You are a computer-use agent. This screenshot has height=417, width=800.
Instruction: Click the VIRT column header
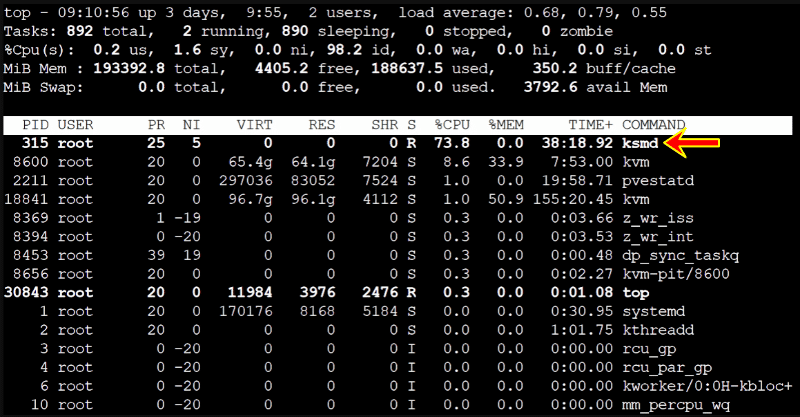254,125
